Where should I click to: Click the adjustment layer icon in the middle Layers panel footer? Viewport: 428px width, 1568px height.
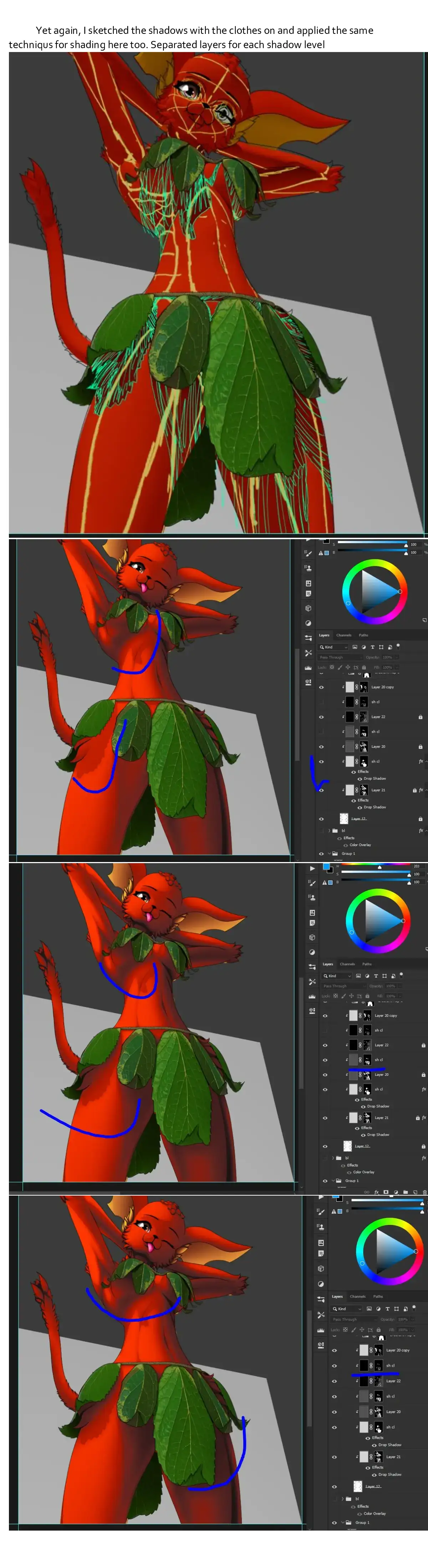click(x=396, y=1192)
